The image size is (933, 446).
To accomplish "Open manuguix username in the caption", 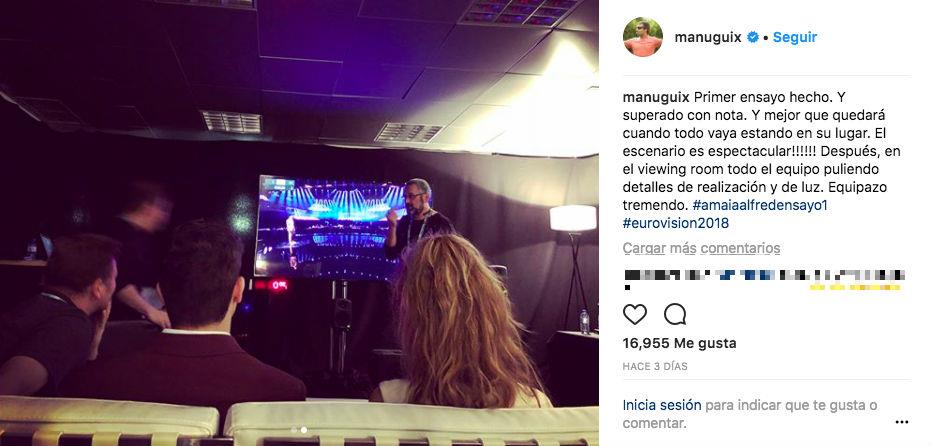I will pos(656,97).
